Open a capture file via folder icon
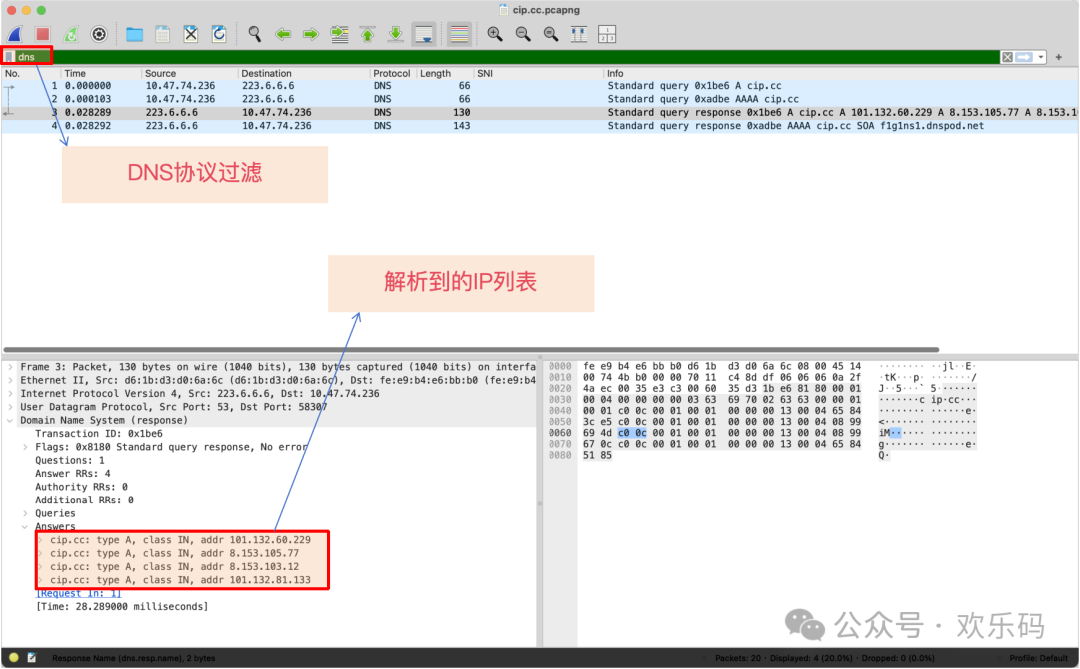This screenshot has height=669, width=1080. (x=134, y=34)
